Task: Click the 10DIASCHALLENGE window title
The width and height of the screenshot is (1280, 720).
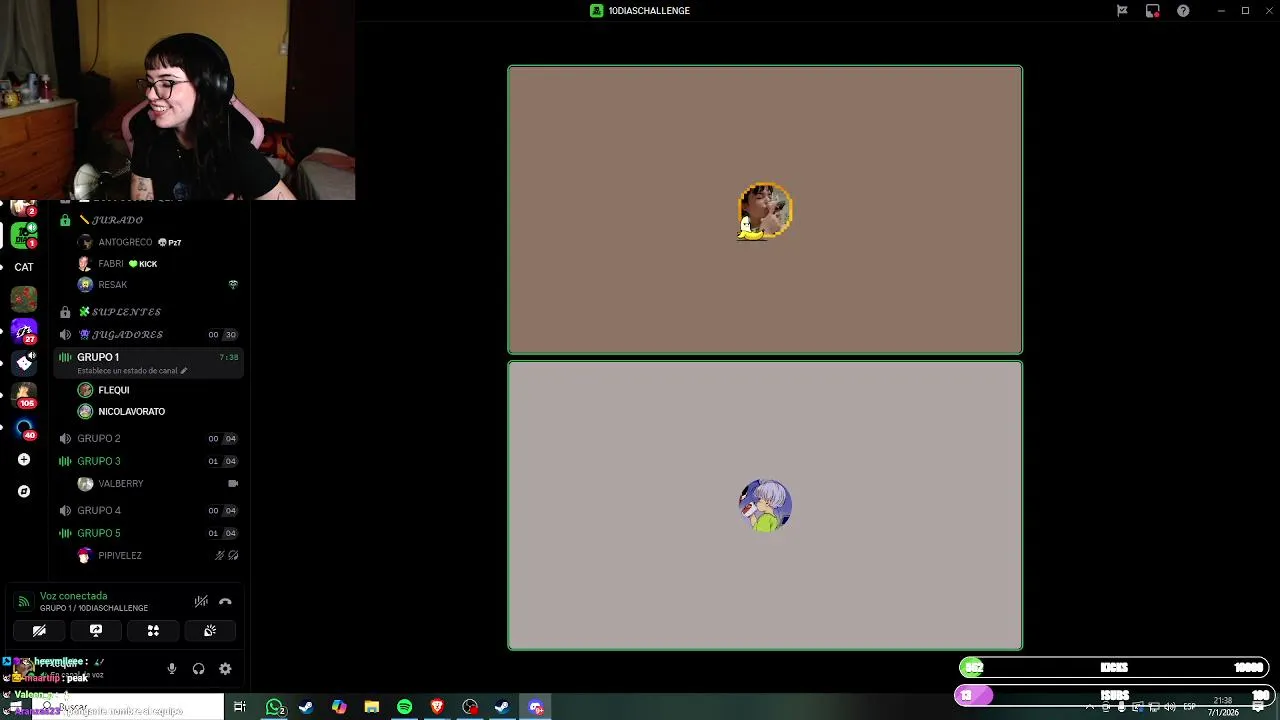Action: pyautogui.click(x=649, y=11)
